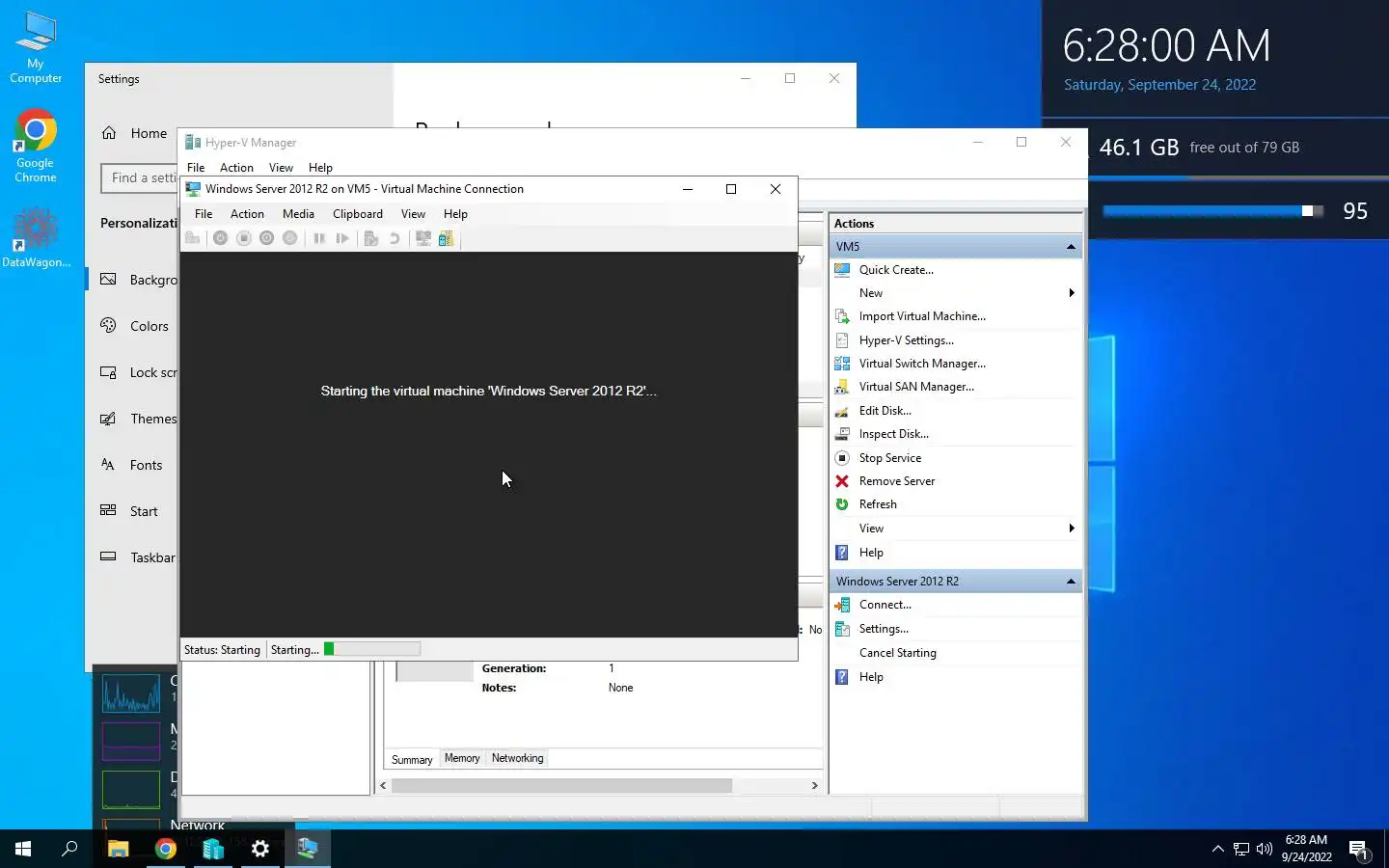Click the Settings gear in taskbar
This screenshot has height=868, width=1389.
coord(260,849)
